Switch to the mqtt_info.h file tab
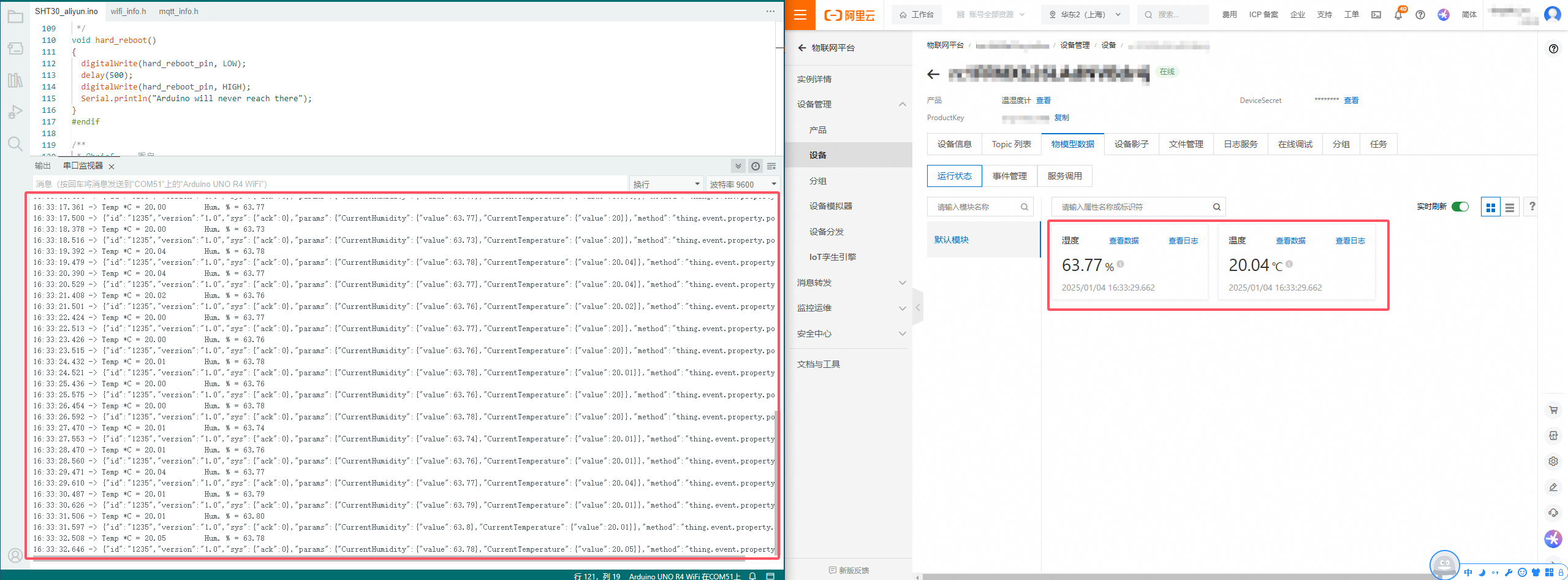This screenshot has width=1568, height=580. click(178, 11)
